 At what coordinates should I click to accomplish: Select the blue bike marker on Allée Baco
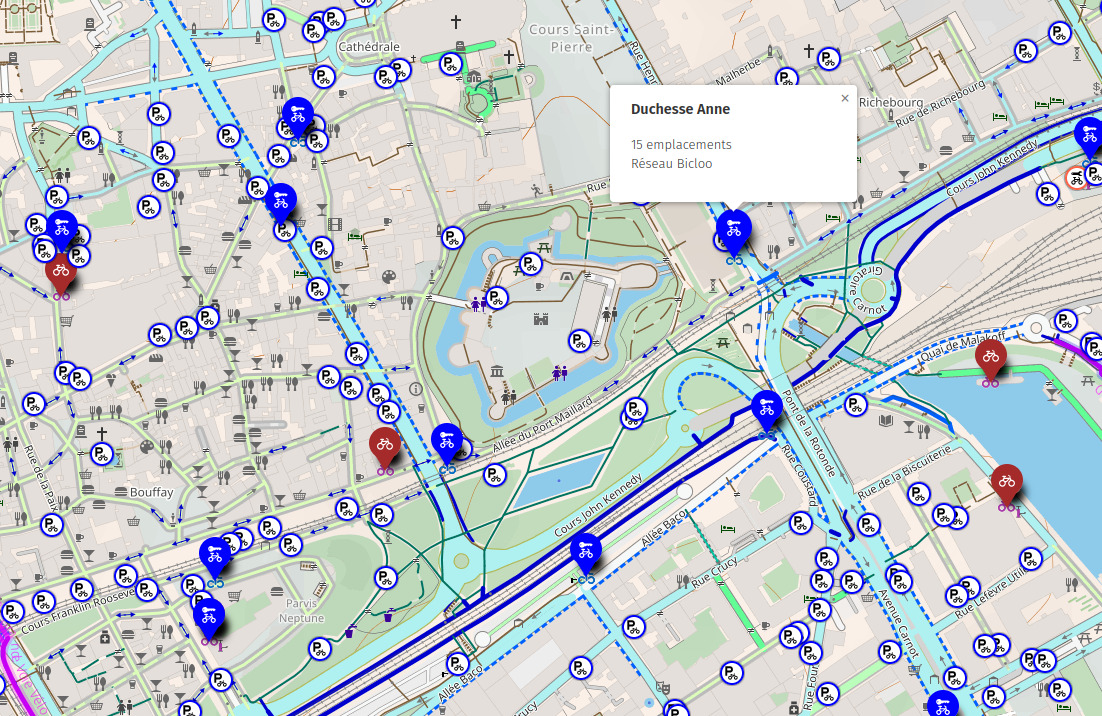coord(586,554)
